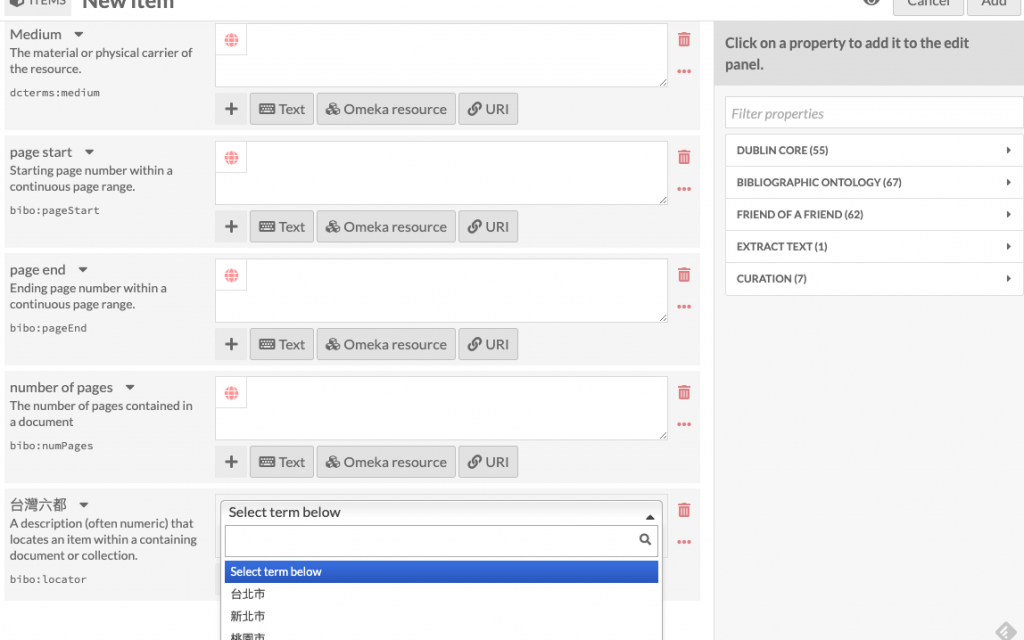The width and height of the screenshot is (1024, 640).
Task: Expand the Bibliographic Ontology vocabulary
Action: (x=874, y=182)
